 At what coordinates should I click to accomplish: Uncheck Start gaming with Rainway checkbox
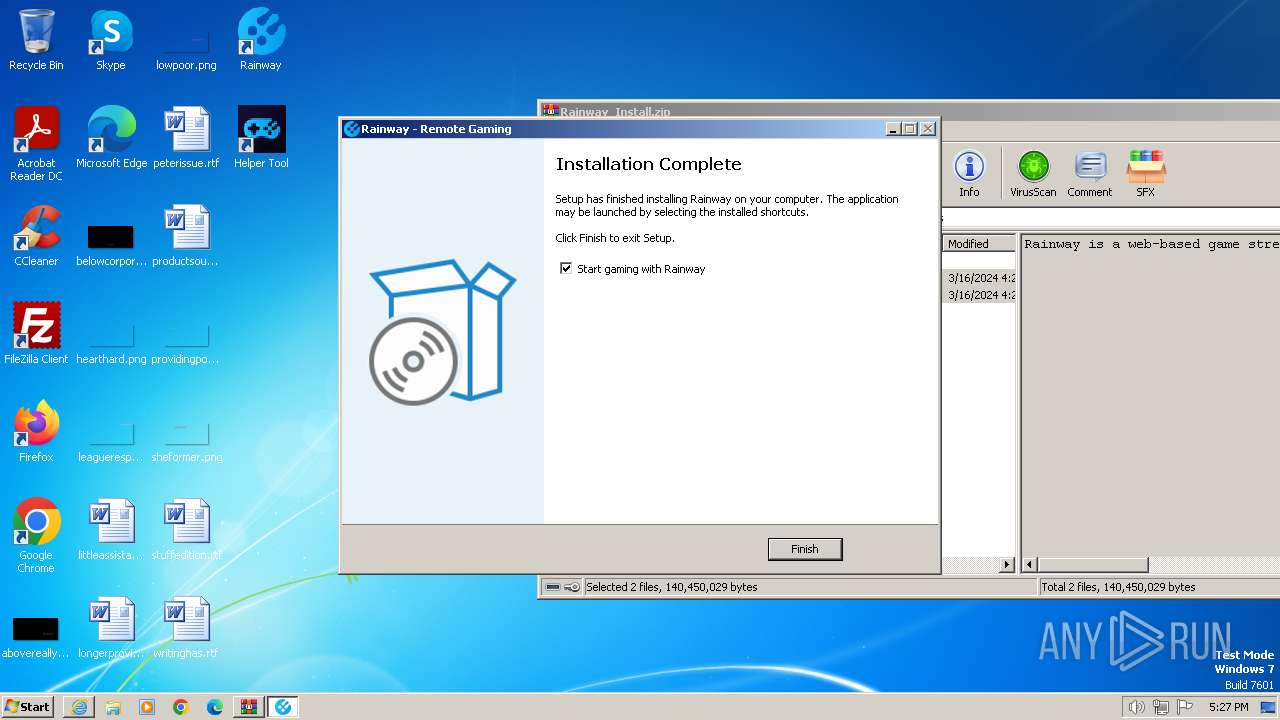point(566,269)
